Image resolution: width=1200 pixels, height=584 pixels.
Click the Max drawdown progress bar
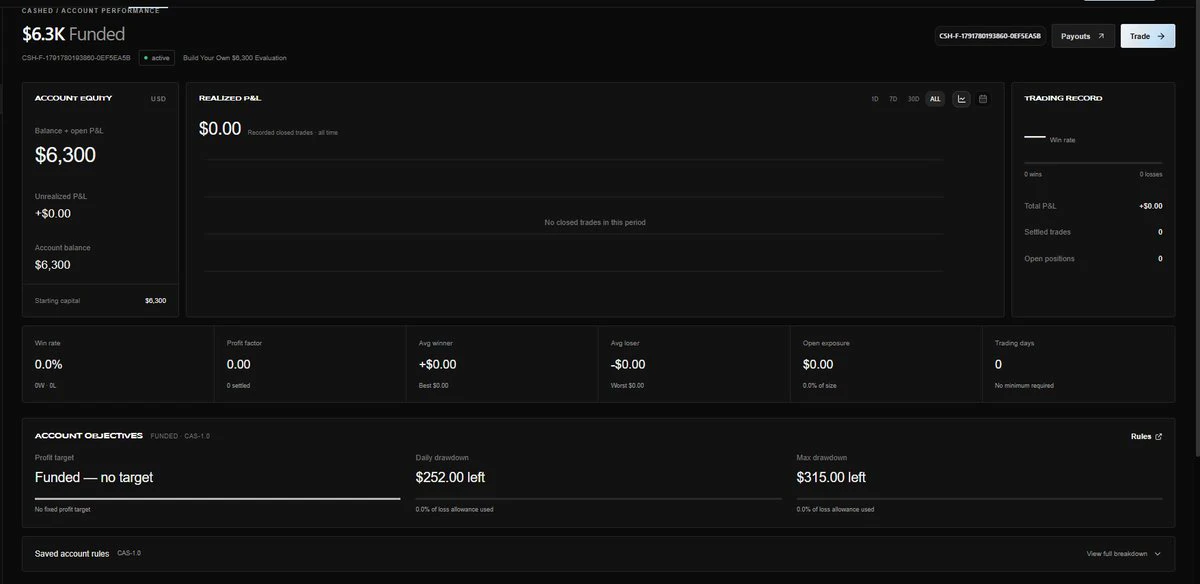(x=980, y=498)
